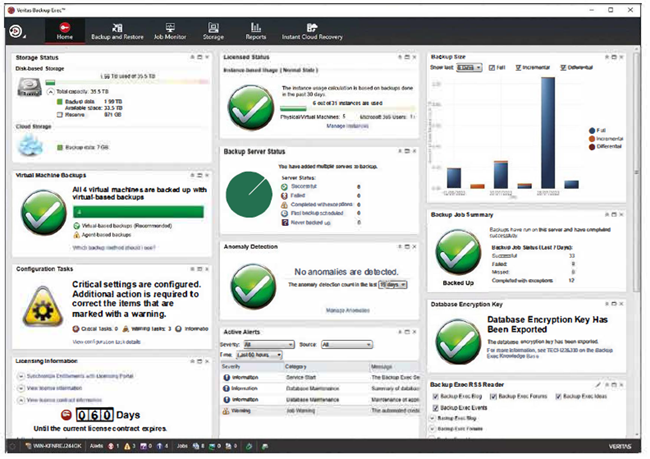Open the Backup and Restore tab
The height and width of the screenshot is (459, 650).
117,32
